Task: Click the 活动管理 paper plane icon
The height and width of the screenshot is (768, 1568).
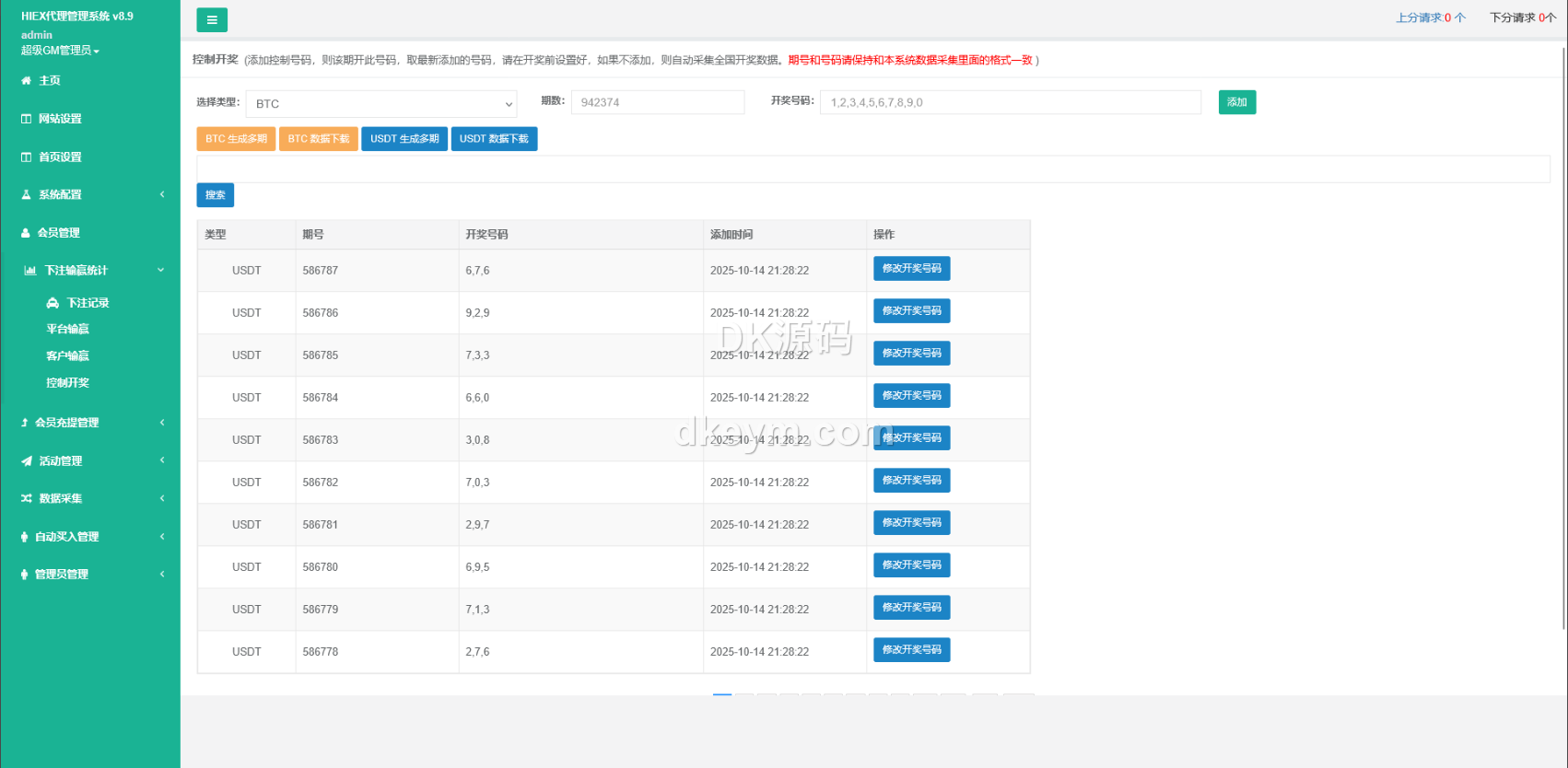Action: pos(26,461)
